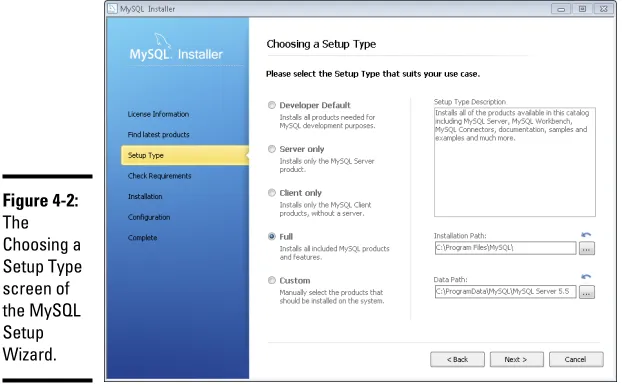Cancel the MySQL installation

point(576,359)
